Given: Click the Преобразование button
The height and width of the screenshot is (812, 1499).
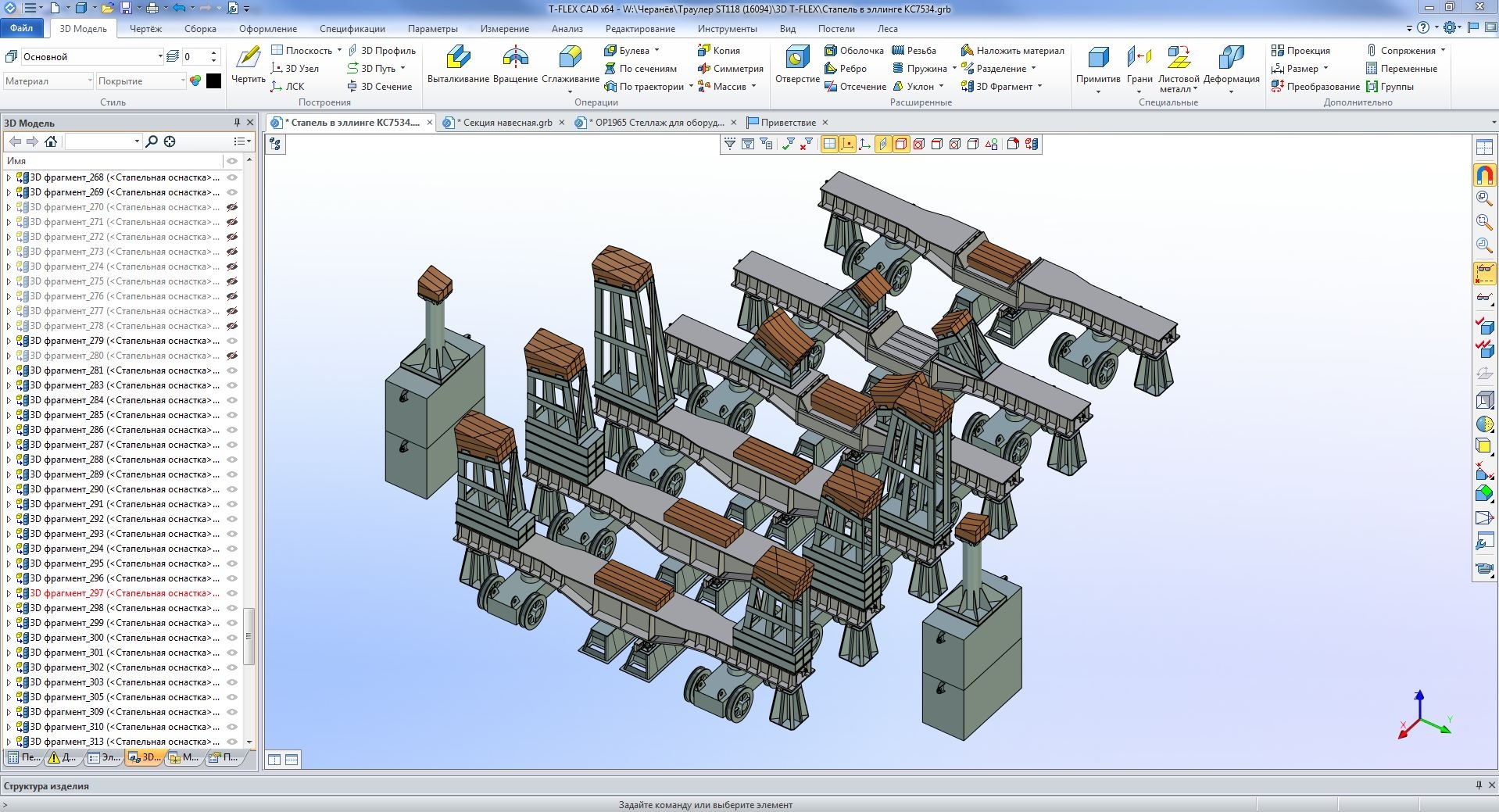Looking at the screenshot, I should point(1315,86).
